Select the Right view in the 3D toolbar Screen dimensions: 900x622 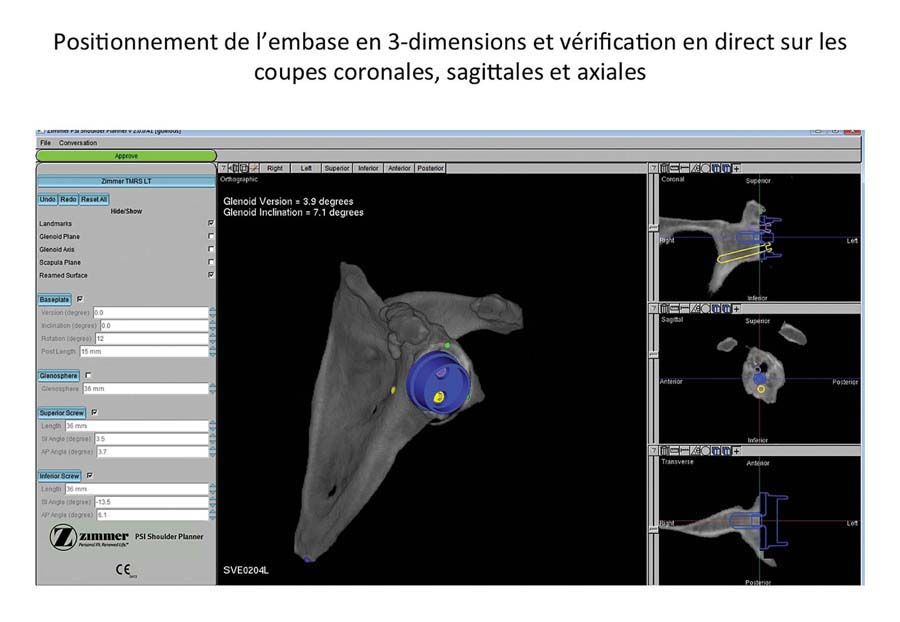click(x=274, y=168)
